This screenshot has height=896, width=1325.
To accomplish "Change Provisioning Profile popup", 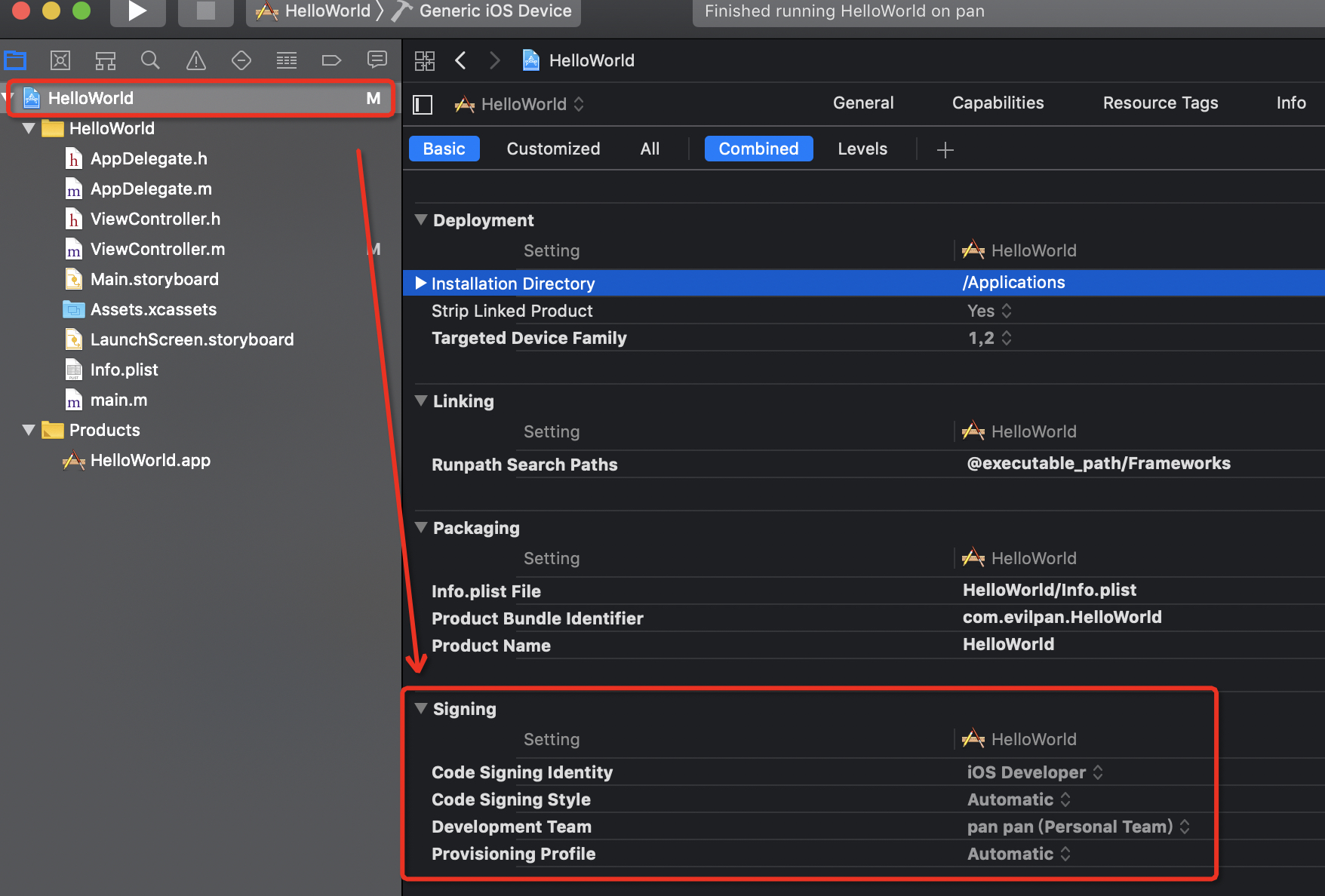I will pos(1019,854).
